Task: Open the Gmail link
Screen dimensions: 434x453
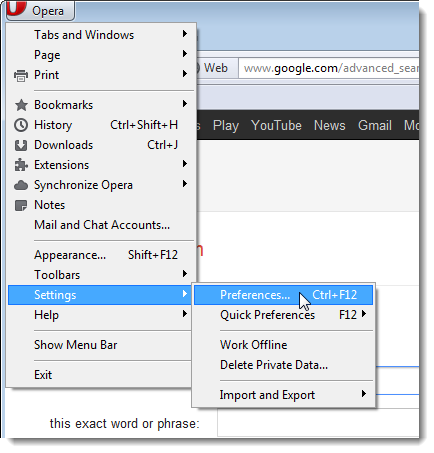Action: [x=375, y=126]
